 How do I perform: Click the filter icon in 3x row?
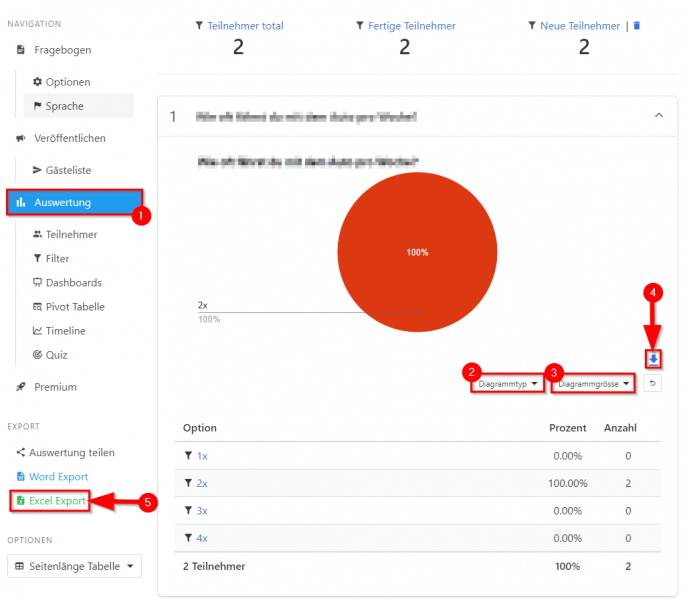coord(188,510)
